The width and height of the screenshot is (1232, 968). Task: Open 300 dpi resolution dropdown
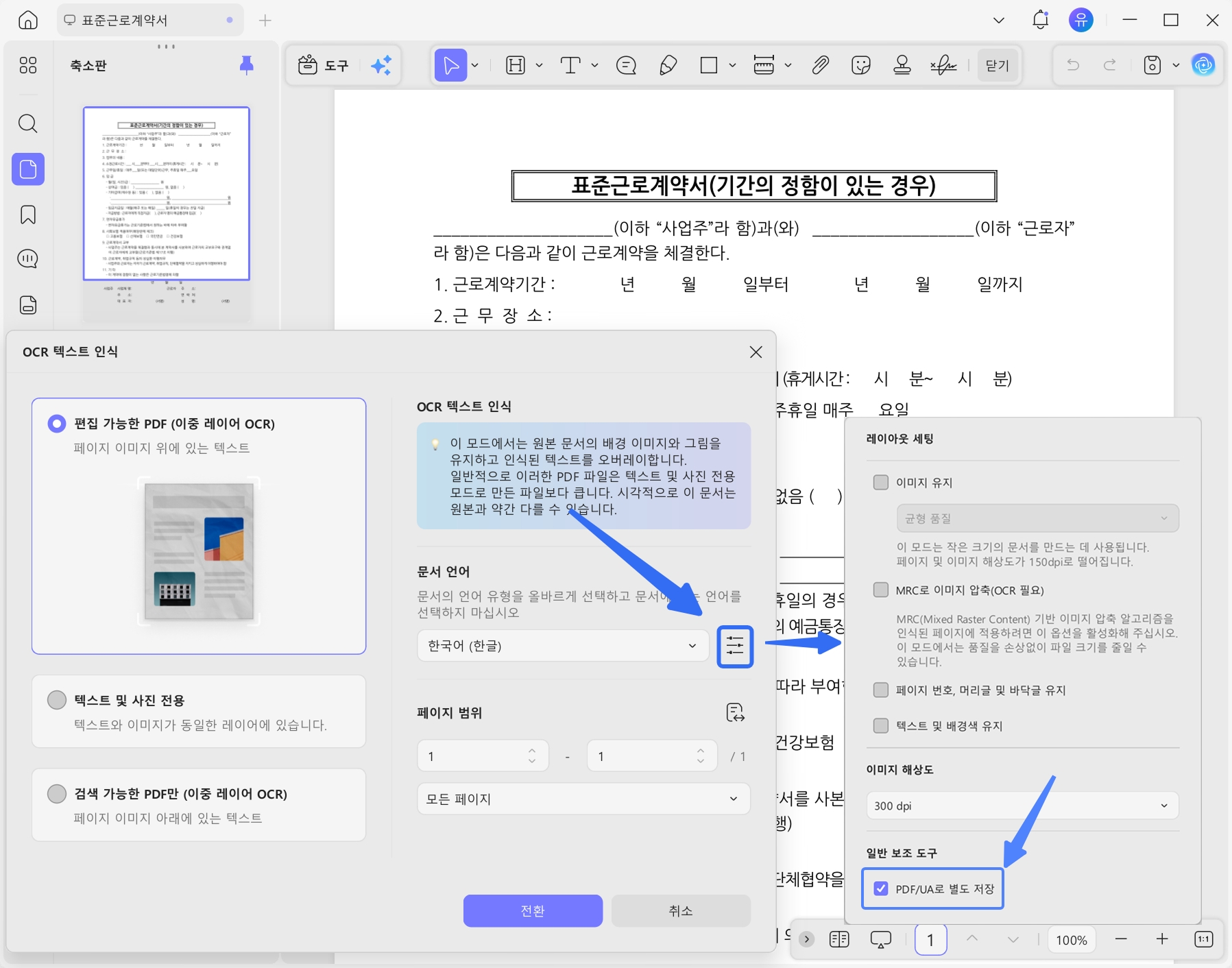click(x=1022, y=806)
